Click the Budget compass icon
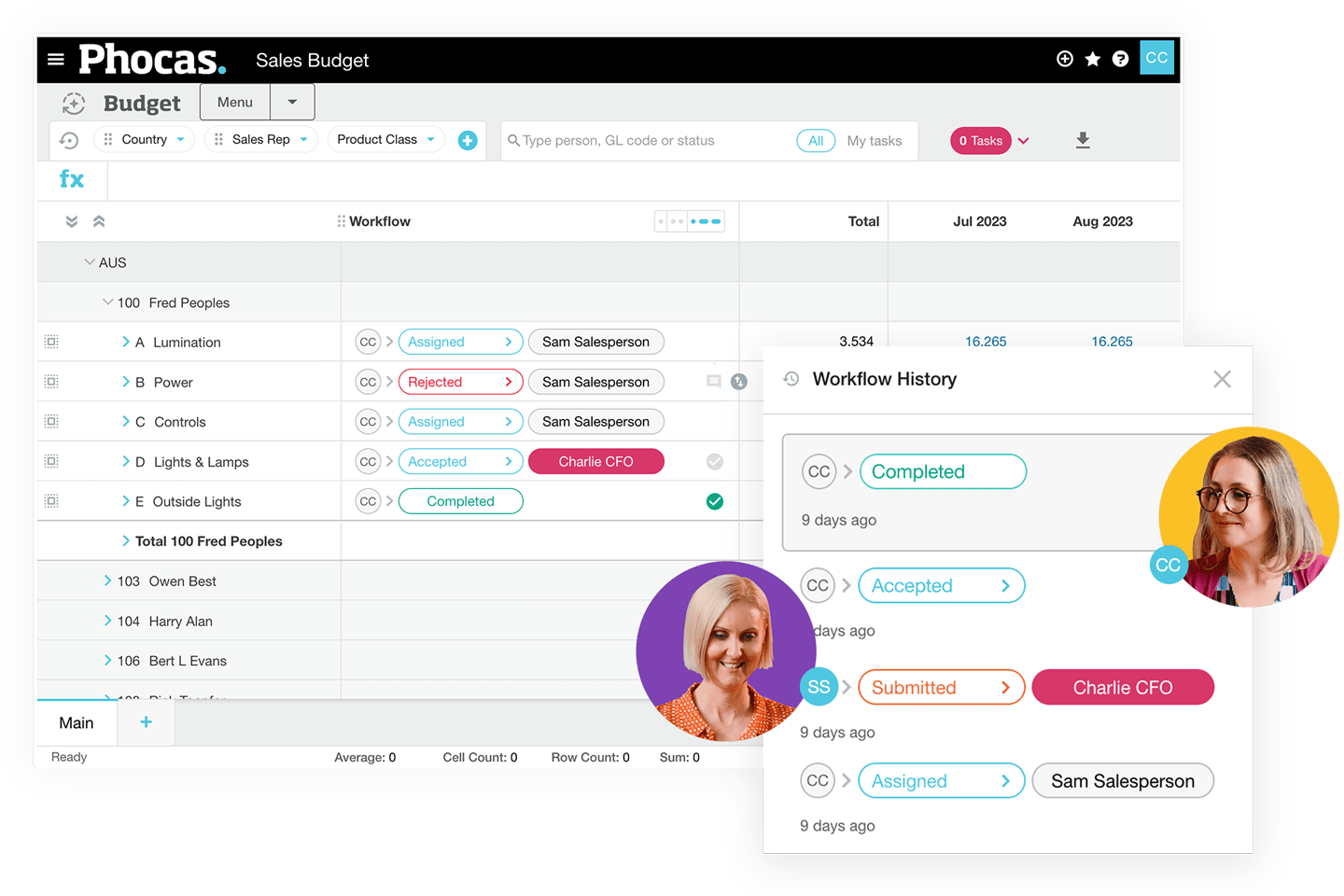This screenshot has height=896, width=1344. pos(74,104)
